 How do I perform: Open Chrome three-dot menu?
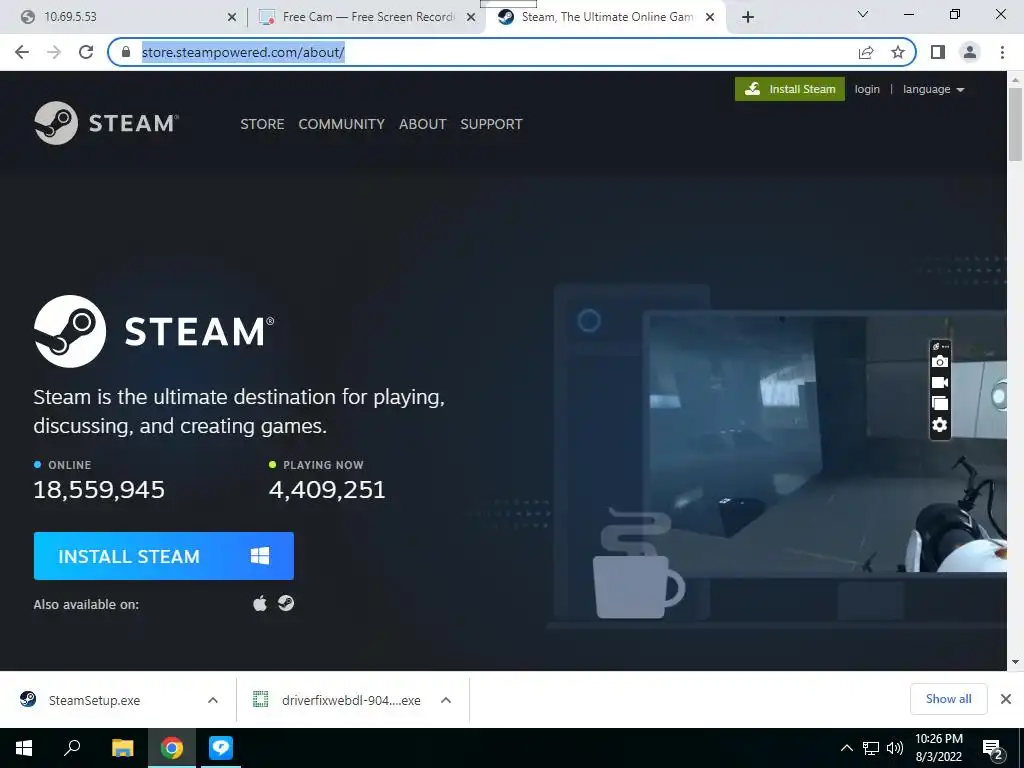[1002, 52]
